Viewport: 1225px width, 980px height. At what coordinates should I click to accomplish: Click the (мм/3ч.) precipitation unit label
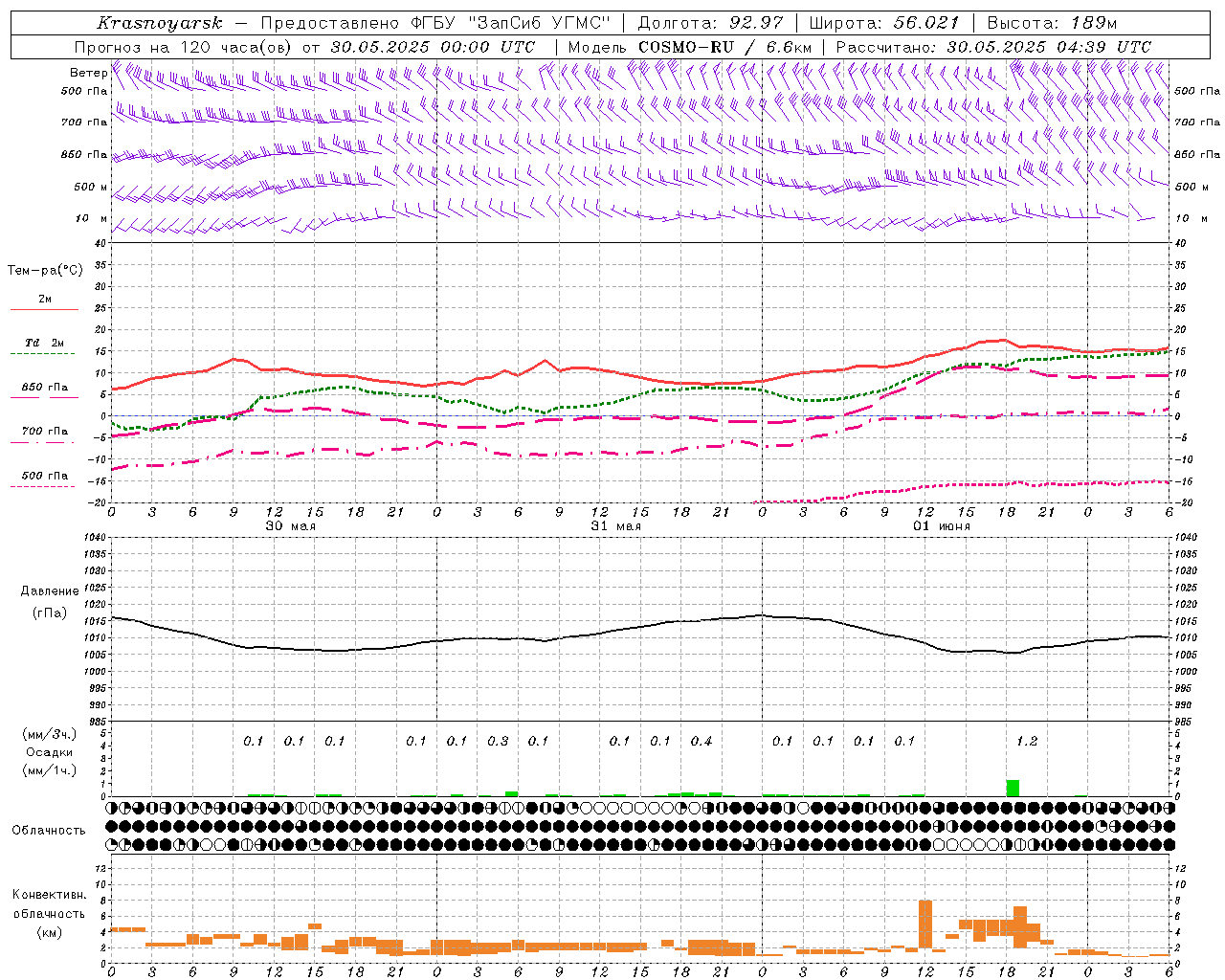50,734
